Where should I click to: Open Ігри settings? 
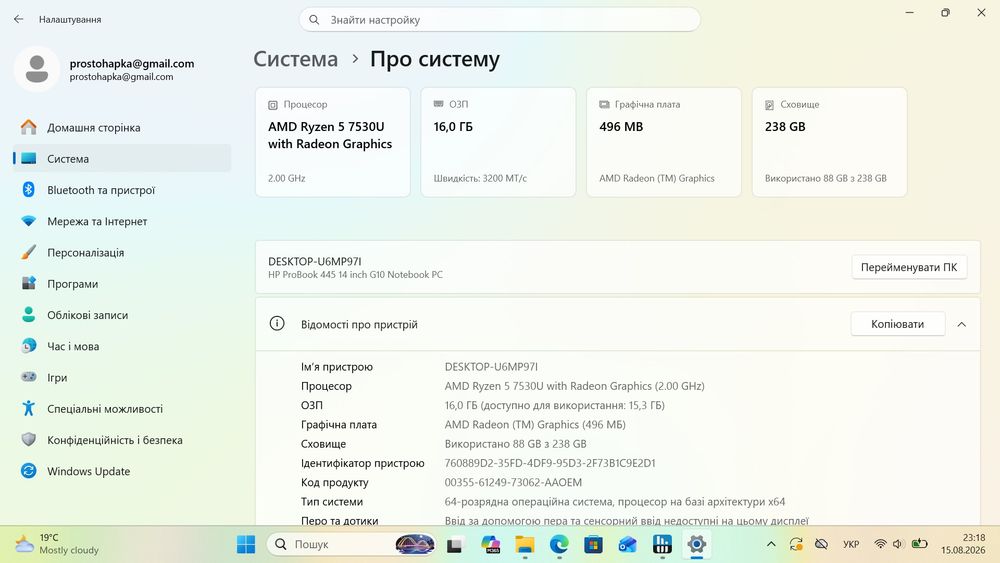click(x=122, y=377)
